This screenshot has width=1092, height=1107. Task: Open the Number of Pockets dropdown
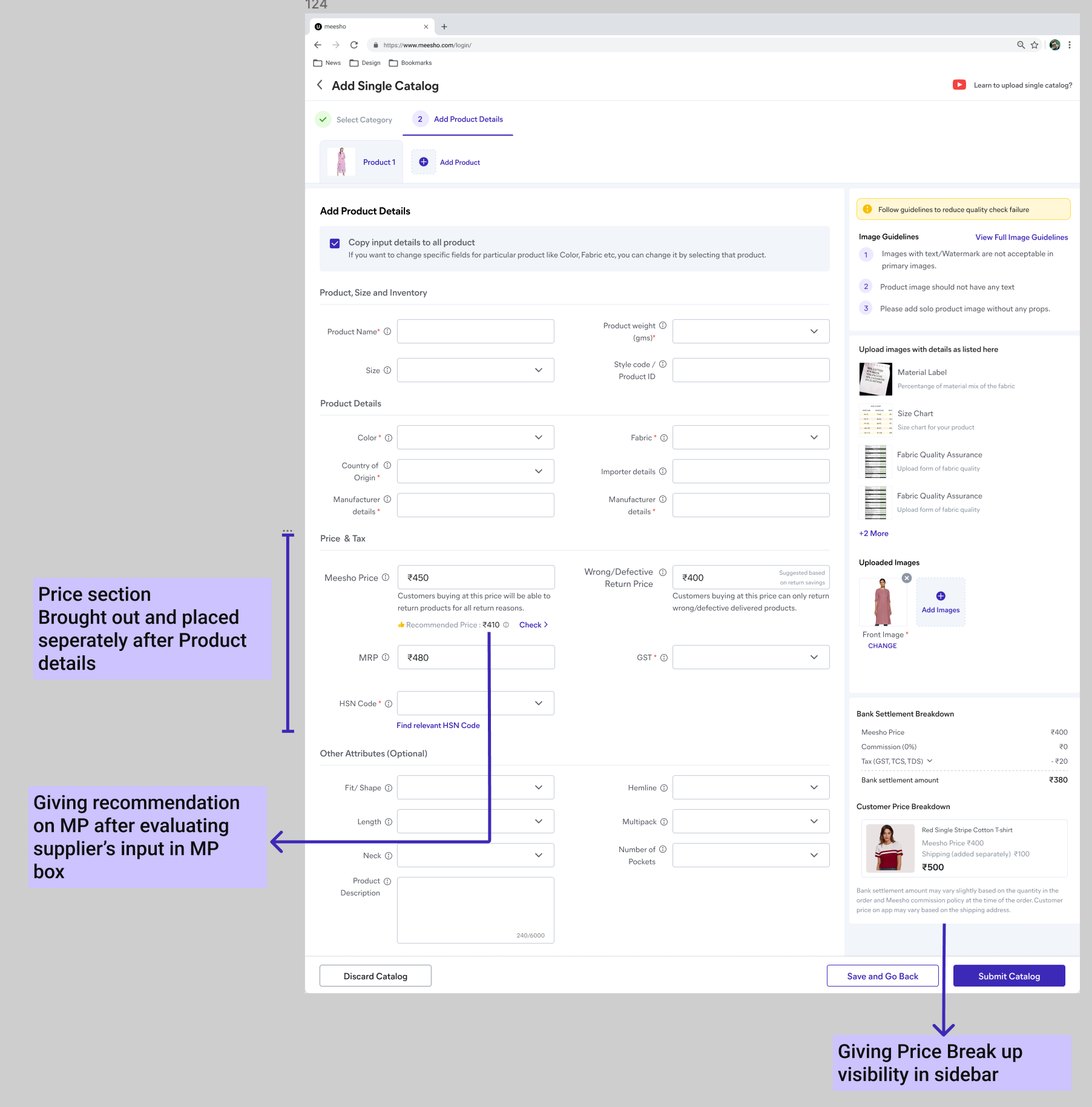pyautogui.click(x=751, y=855)
